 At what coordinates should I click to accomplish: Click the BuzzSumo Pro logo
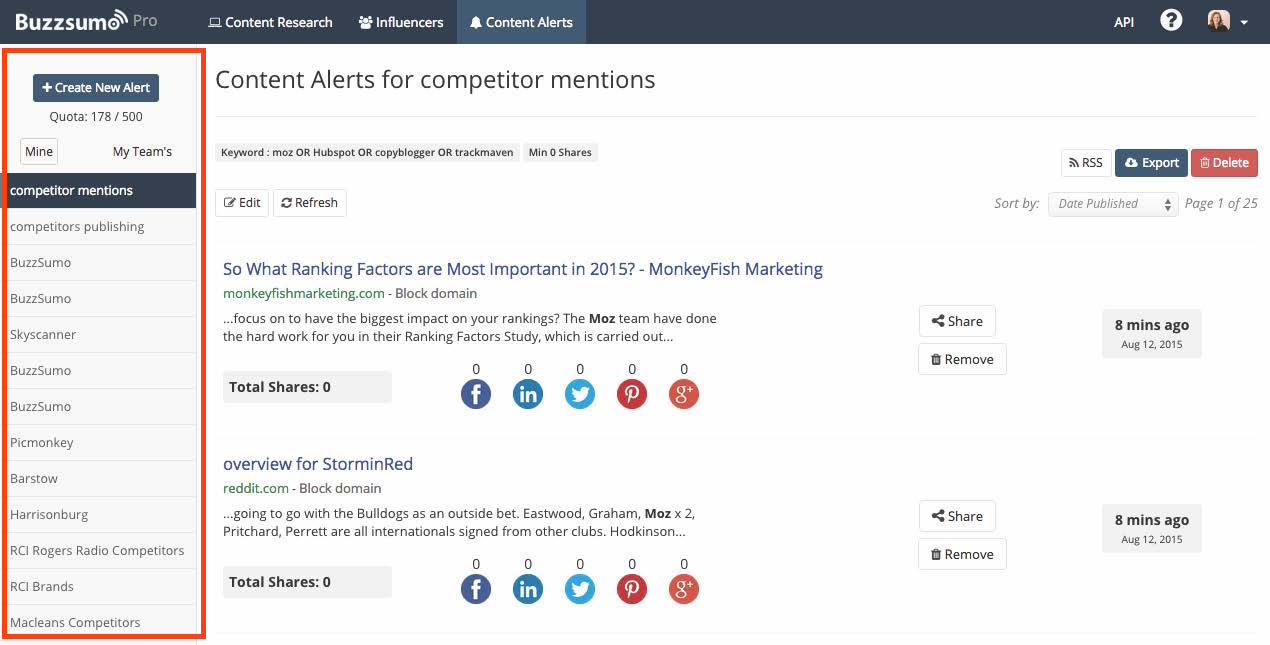tap(86, 20)
